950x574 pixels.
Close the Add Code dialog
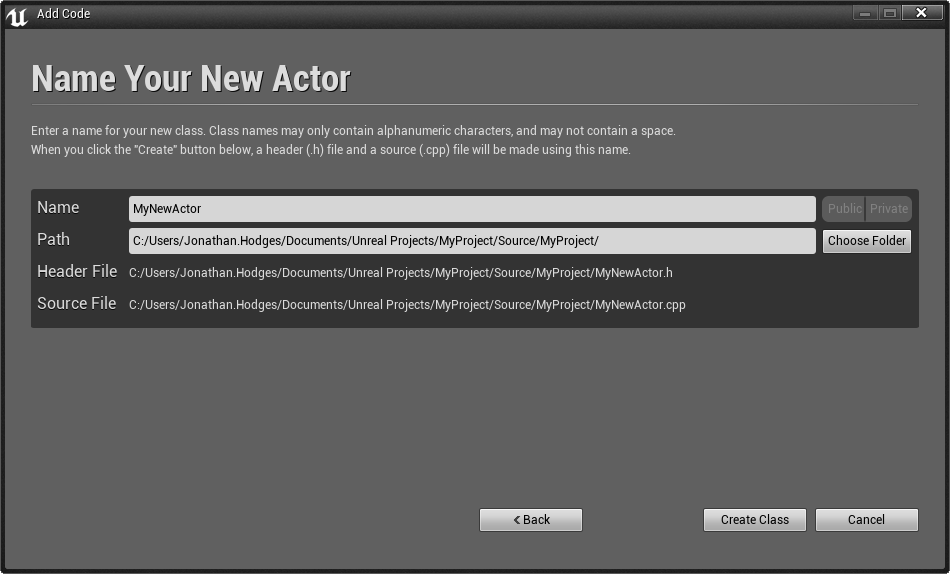coord(922,13)
